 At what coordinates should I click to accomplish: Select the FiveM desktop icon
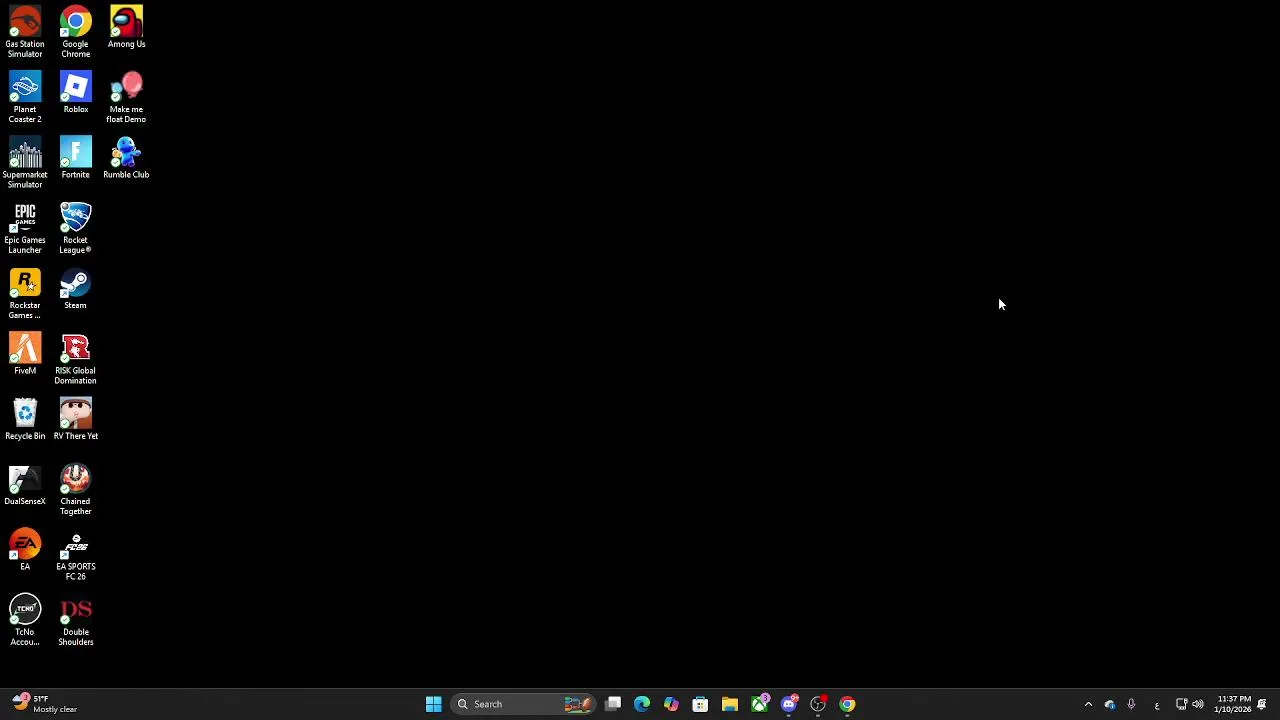25,353
